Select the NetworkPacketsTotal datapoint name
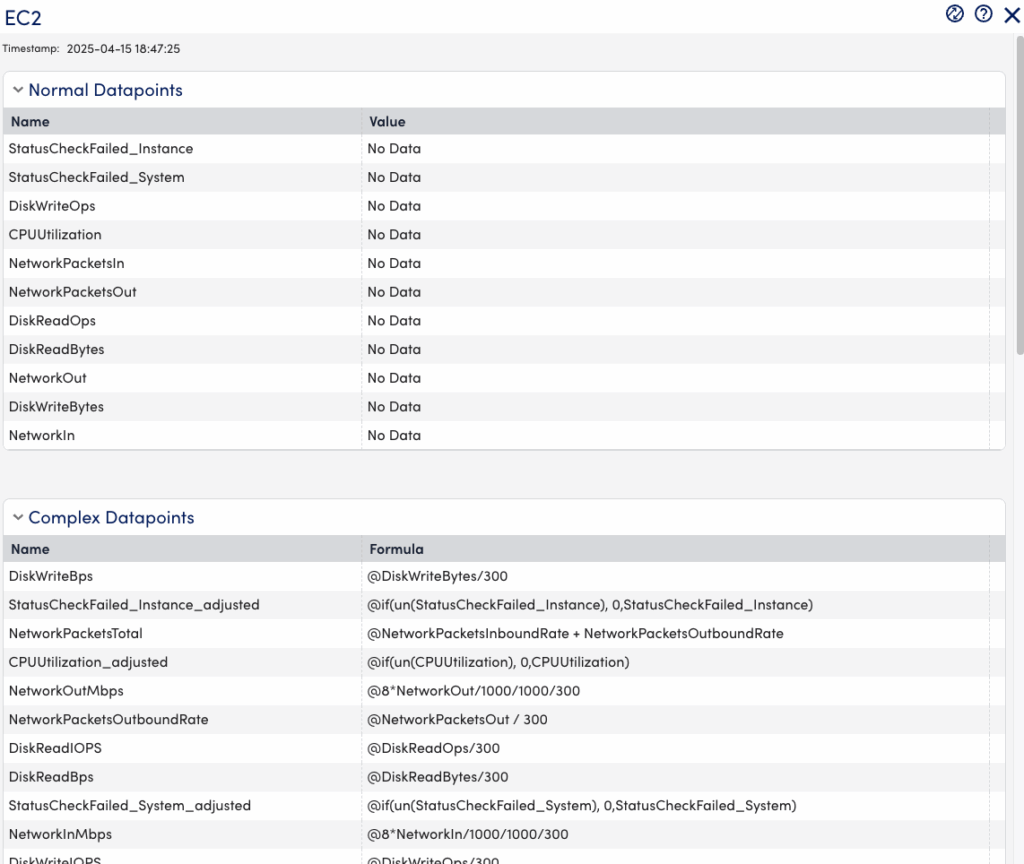This screenshot has width=1024, height=864. tap(76, 634)
